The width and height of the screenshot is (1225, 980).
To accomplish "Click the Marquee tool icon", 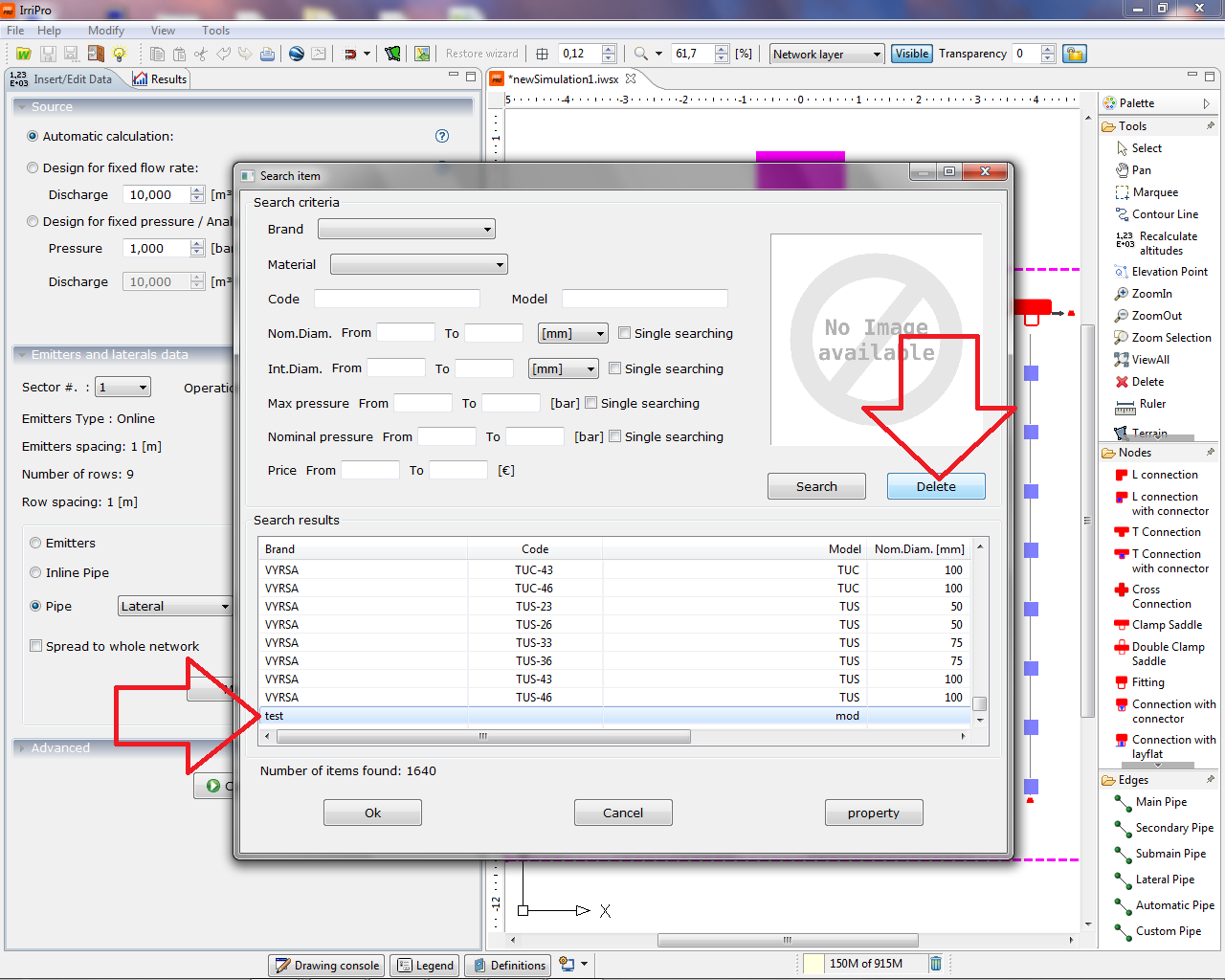I will pos(1123,192).
